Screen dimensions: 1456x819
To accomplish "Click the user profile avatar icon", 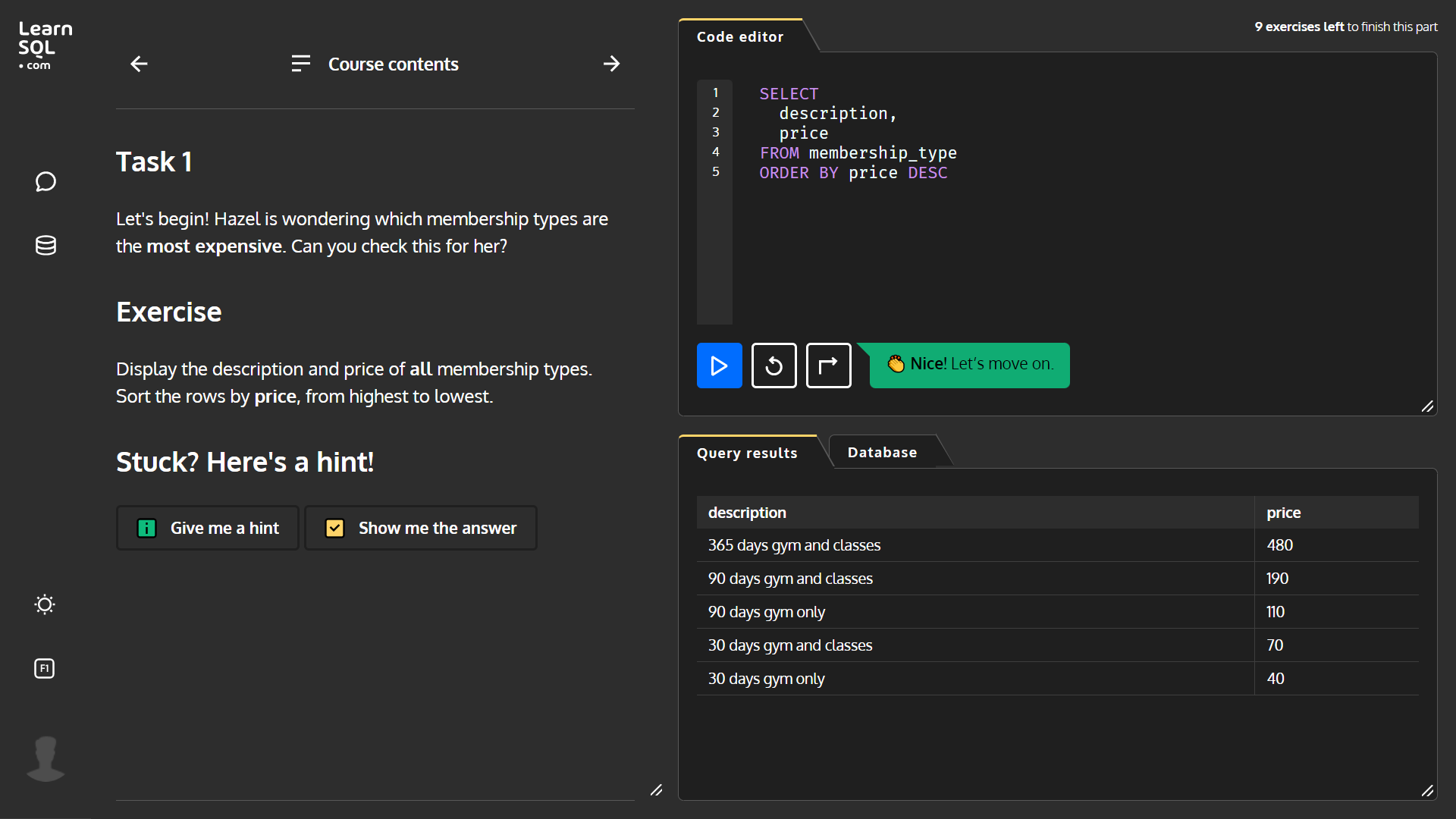I will (x=45, y=758).
